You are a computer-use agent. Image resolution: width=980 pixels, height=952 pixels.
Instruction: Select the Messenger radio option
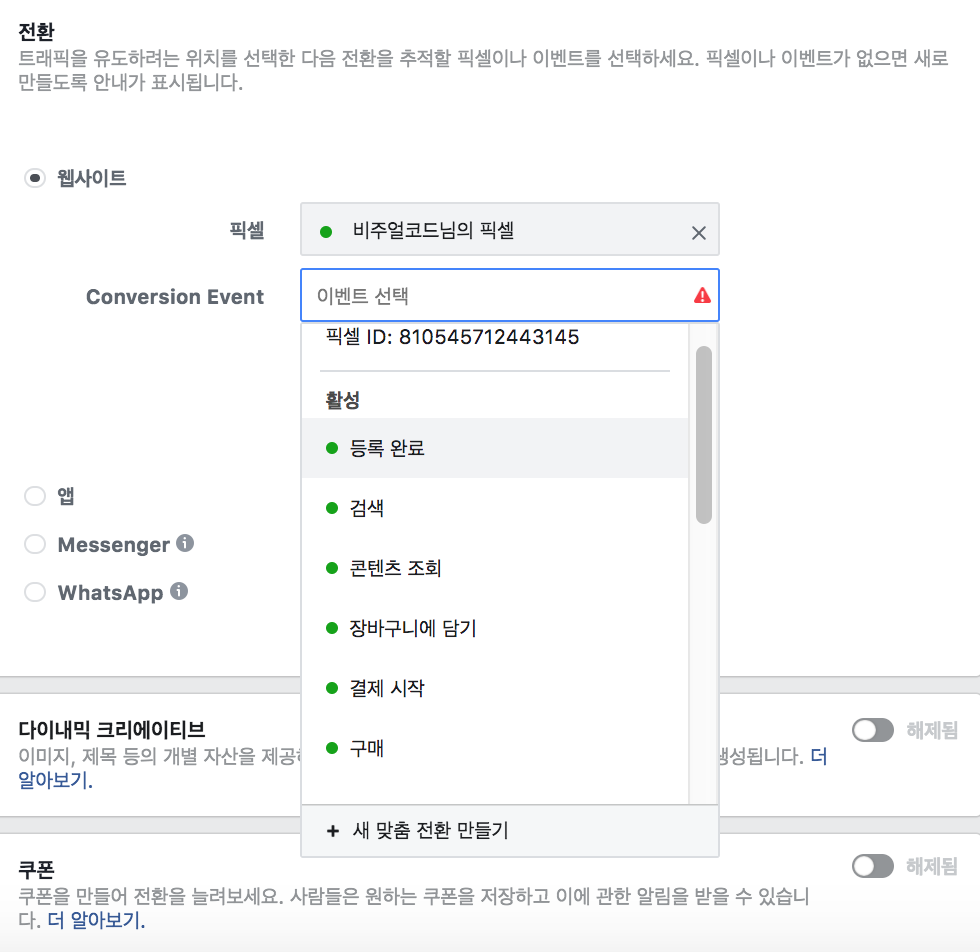(34, 544)
